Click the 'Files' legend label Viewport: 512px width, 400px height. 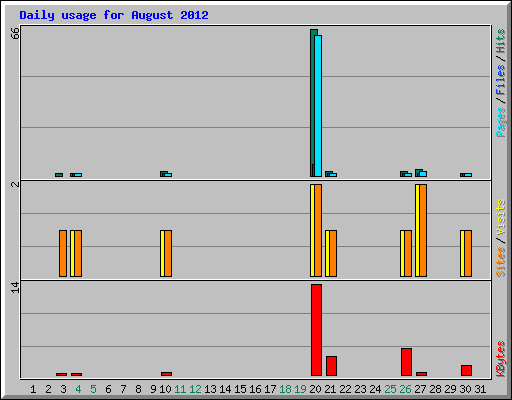pyautogui.click(x=500, y=80)
